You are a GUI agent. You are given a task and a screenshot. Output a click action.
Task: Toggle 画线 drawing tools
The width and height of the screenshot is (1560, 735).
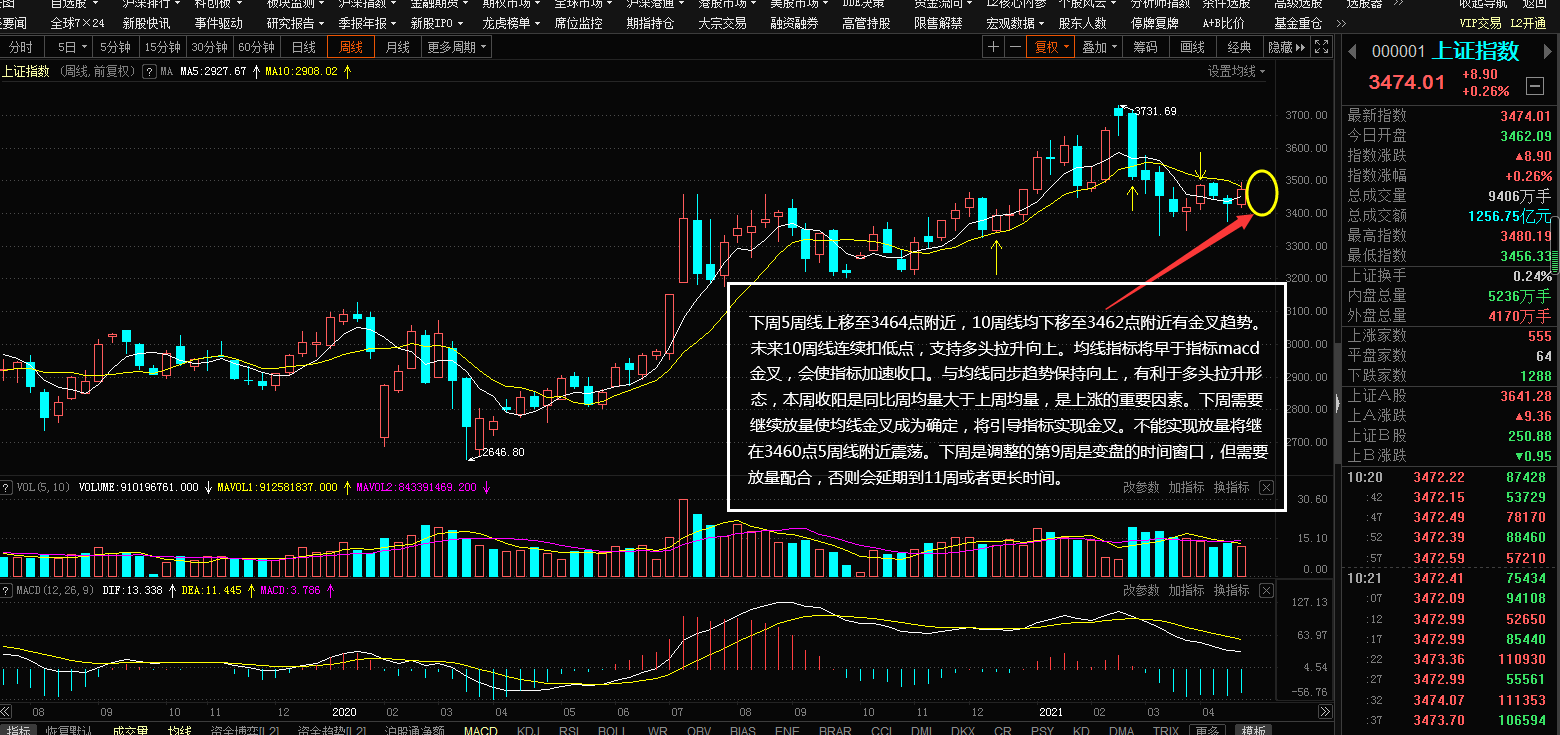point(1192,47)
